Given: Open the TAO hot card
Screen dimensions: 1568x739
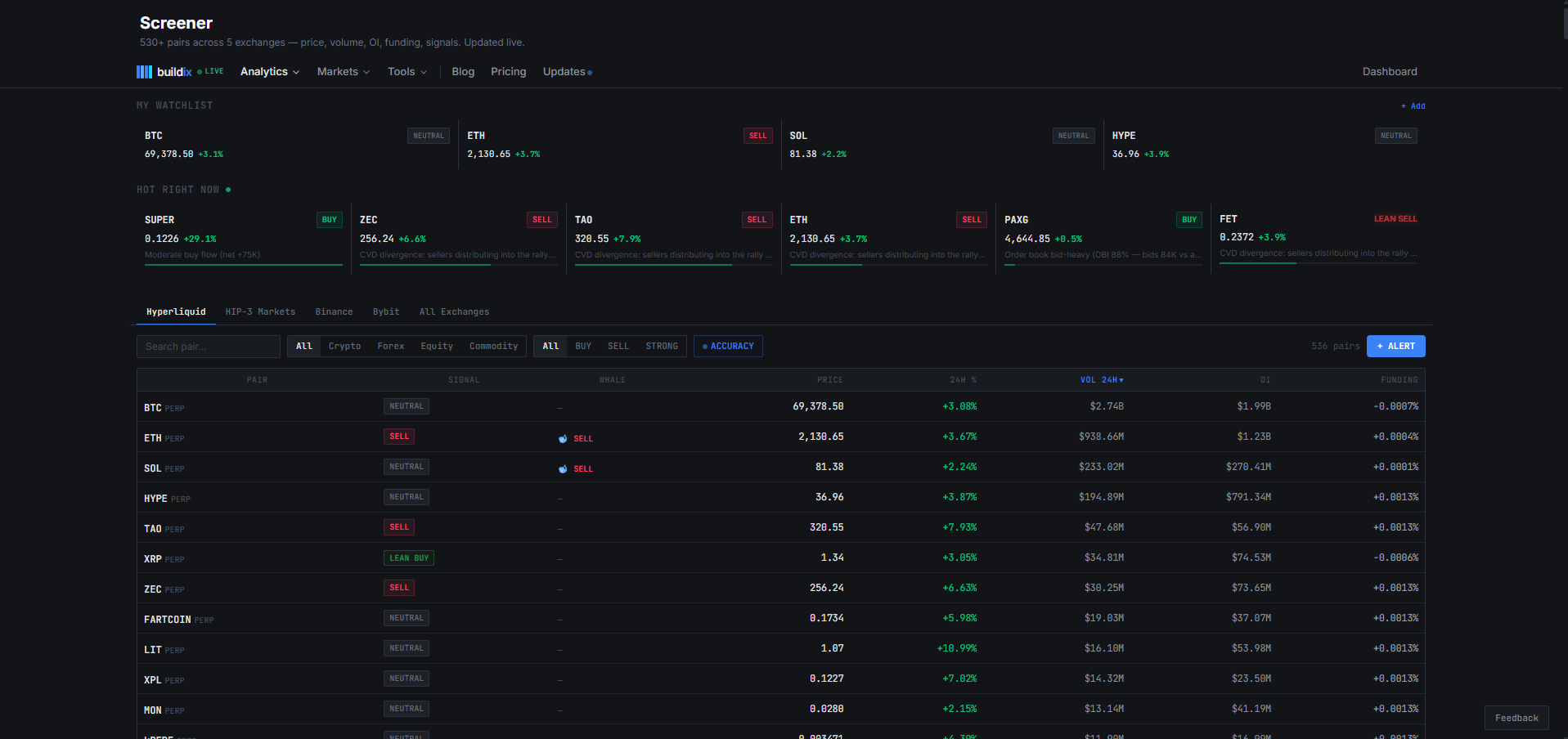Looking at the screenshot, I should click(674, 239).
